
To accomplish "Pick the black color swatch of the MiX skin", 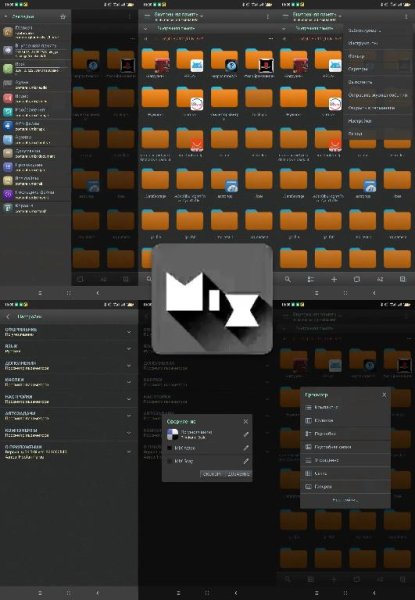I will pyautogui.click(x=169, y=448).
